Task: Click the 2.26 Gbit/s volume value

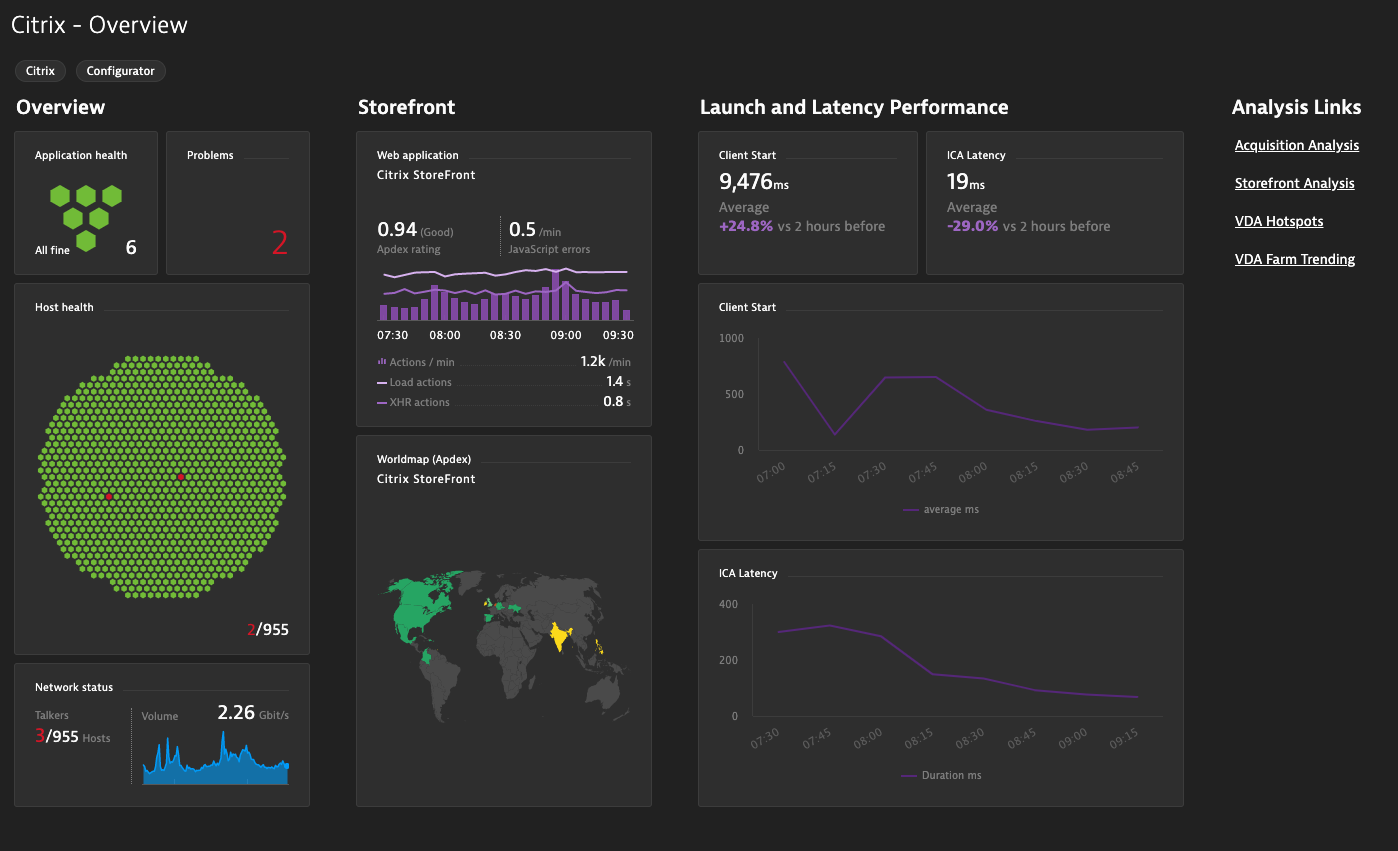Action: 253,713
